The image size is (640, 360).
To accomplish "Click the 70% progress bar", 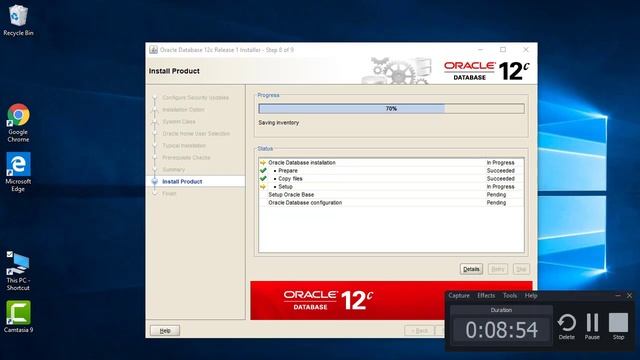I will [x=391, y=109].
